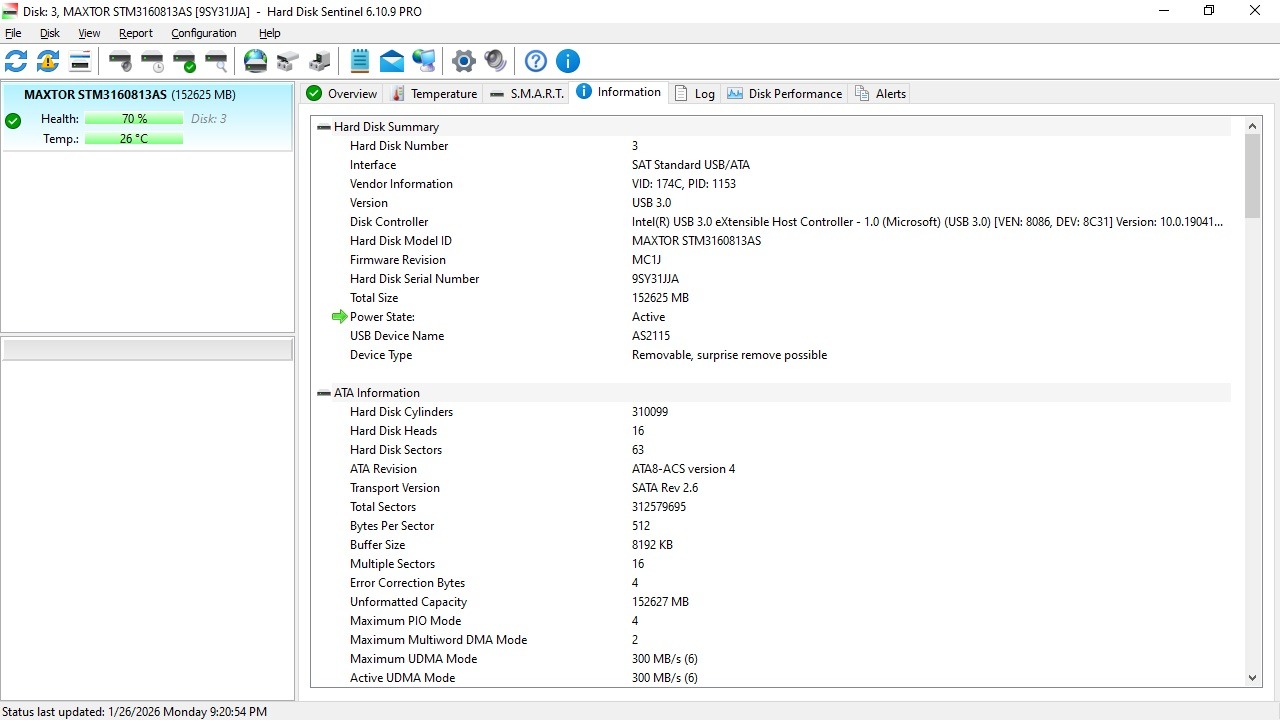The image size is (1280, 726).
Task: Collapse the Hard Disk Summary section
Action: [323, 127]
